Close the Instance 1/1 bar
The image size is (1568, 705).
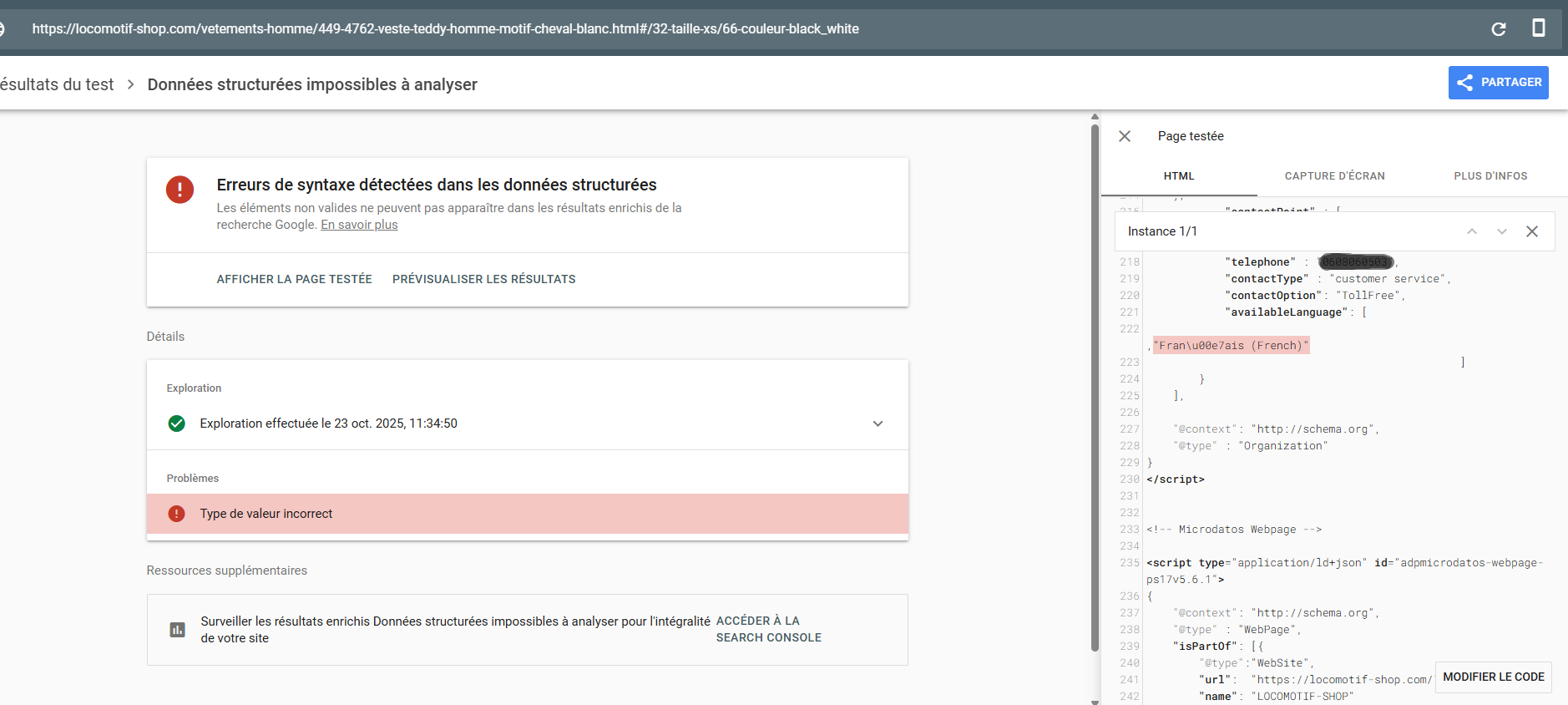1532,231
